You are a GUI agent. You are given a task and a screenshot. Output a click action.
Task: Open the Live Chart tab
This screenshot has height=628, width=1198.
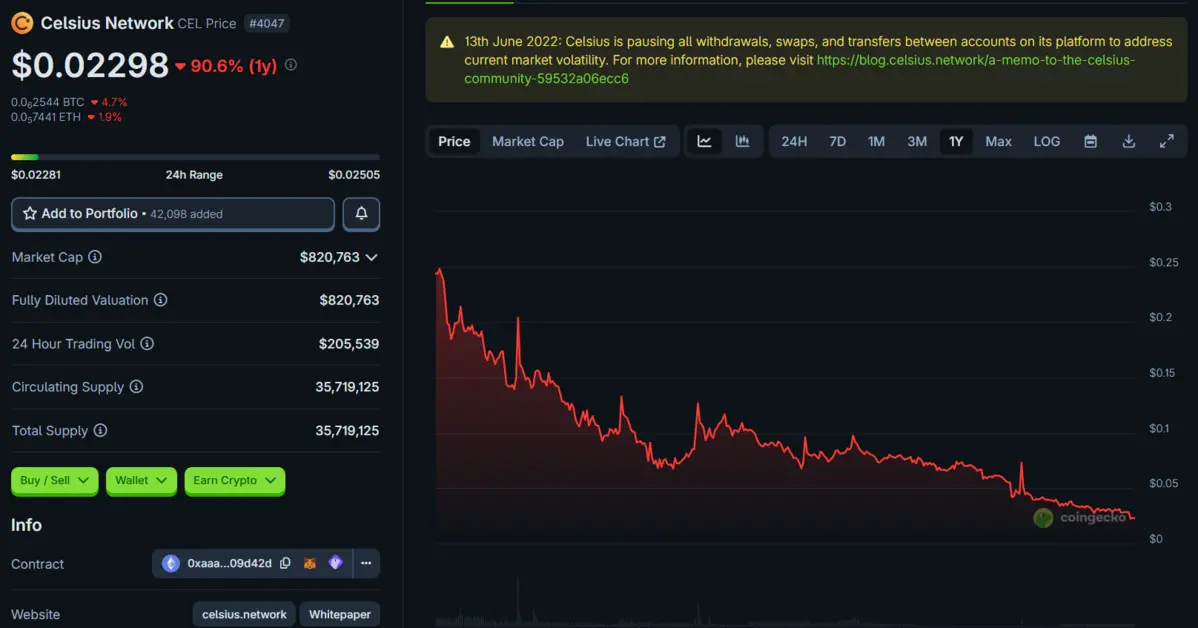tap(625, 142)
